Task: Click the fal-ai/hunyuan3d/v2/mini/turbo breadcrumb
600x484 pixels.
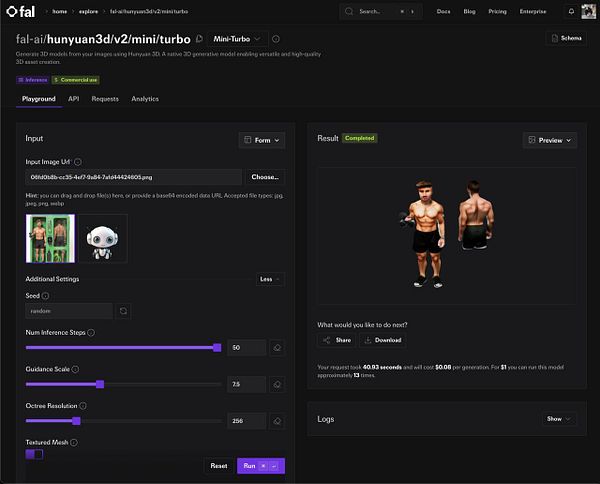Action: (x=149, y=11)
